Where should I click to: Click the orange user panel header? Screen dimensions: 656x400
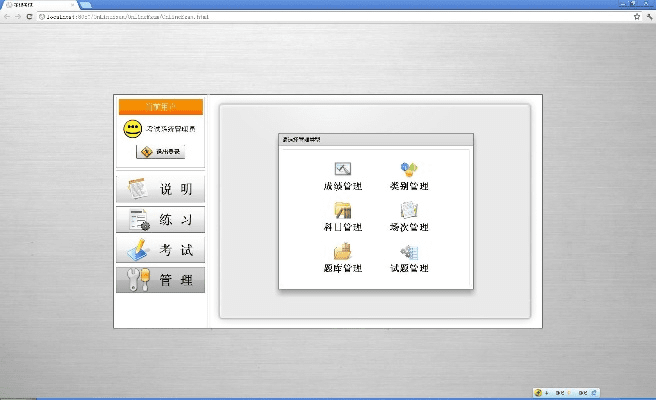[160, 106]
